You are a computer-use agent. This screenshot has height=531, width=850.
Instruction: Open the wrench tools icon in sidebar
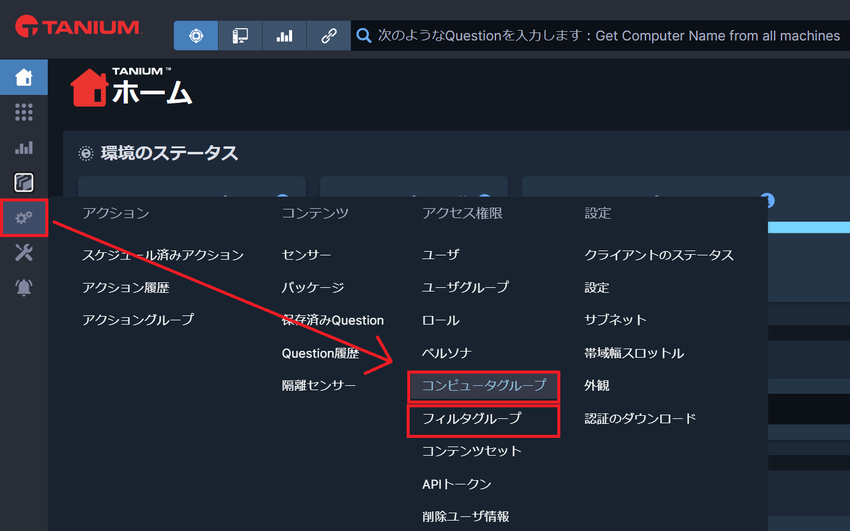point(24,252)
